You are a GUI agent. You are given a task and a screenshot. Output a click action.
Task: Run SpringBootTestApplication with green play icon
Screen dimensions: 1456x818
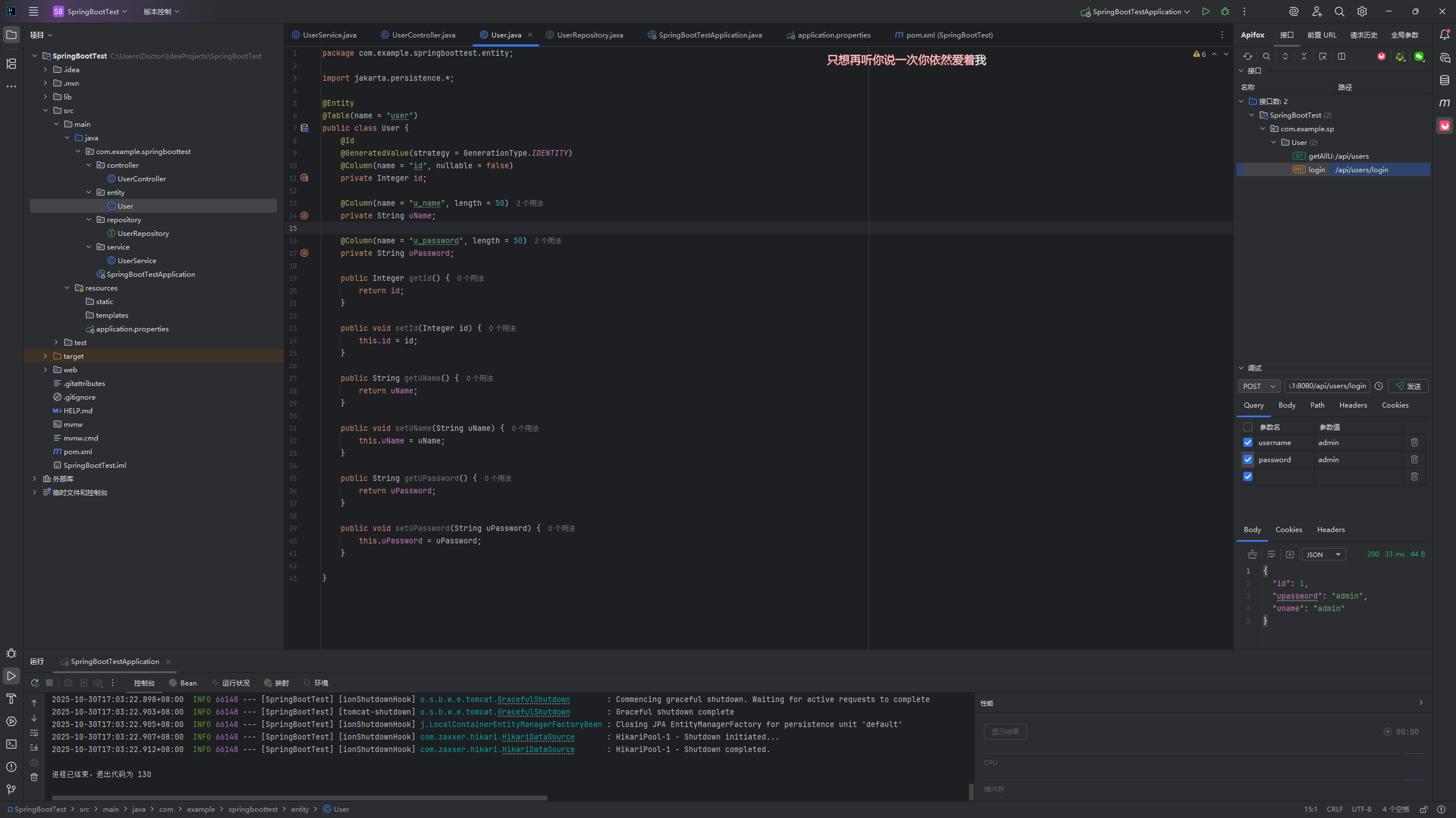(1206, 11)
